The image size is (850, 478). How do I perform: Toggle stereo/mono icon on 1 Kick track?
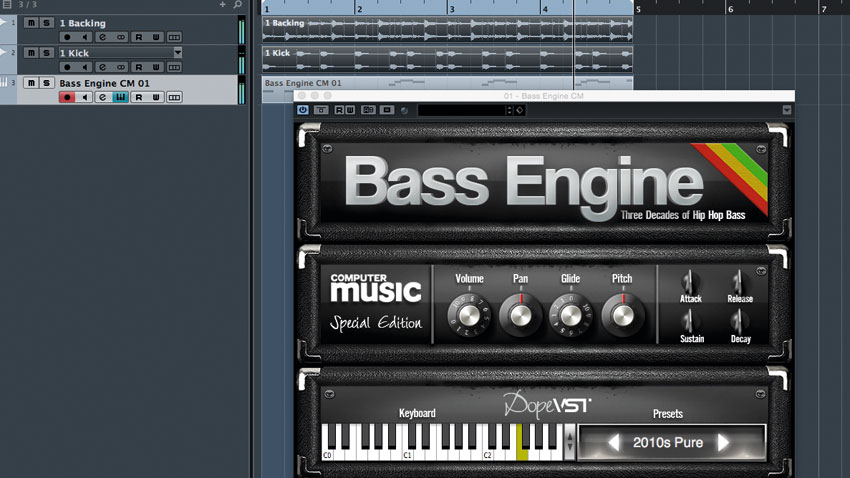(x=120, y=67)
